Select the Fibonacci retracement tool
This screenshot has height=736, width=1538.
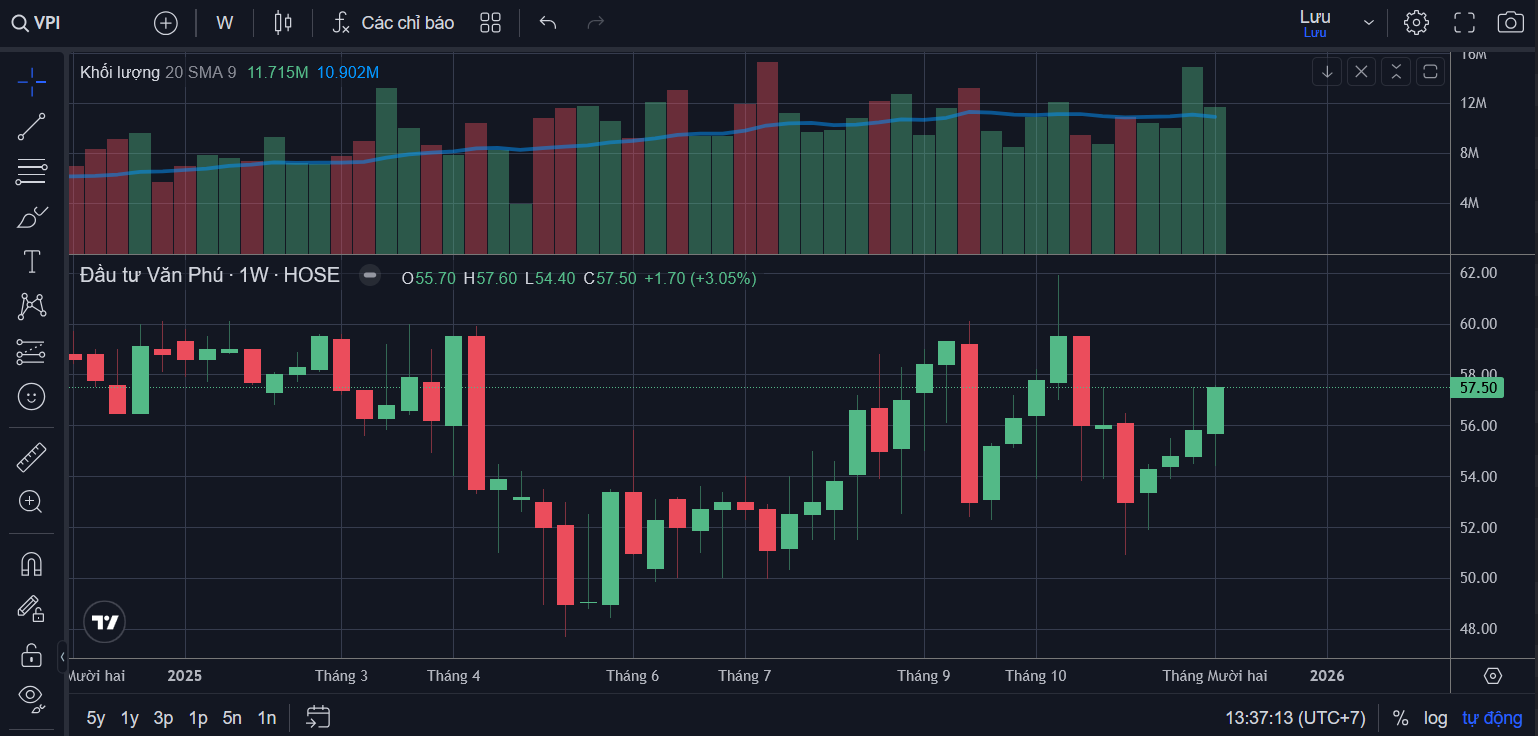click(31, 172)
